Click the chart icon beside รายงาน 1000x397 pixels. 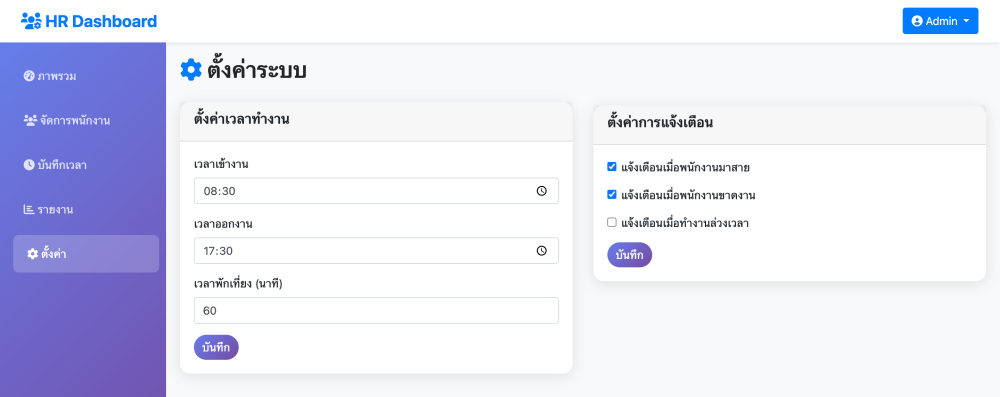(x=29, y=209)
